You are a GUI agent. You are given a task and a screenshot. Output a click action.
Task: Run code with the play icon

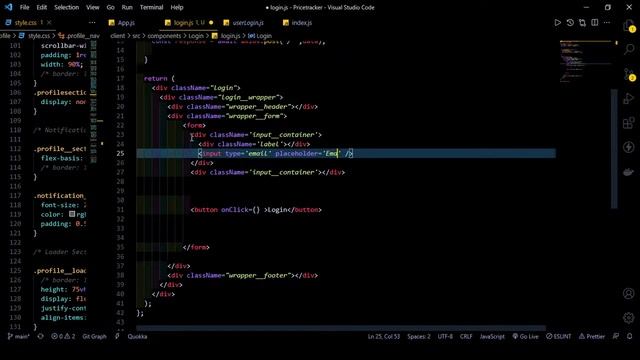click(x=557, y=23)
